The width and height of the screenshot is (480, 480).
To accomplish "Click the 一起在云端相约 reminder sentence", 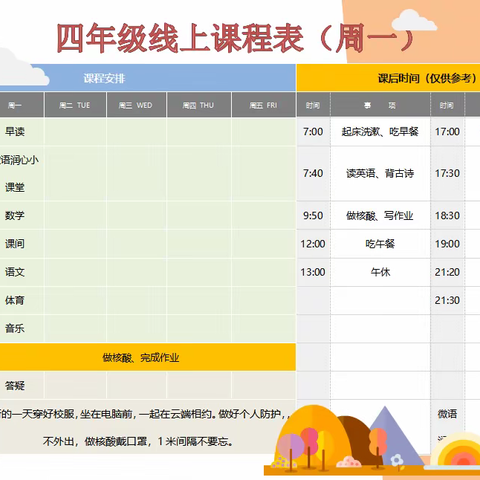I will coord(177,414).
